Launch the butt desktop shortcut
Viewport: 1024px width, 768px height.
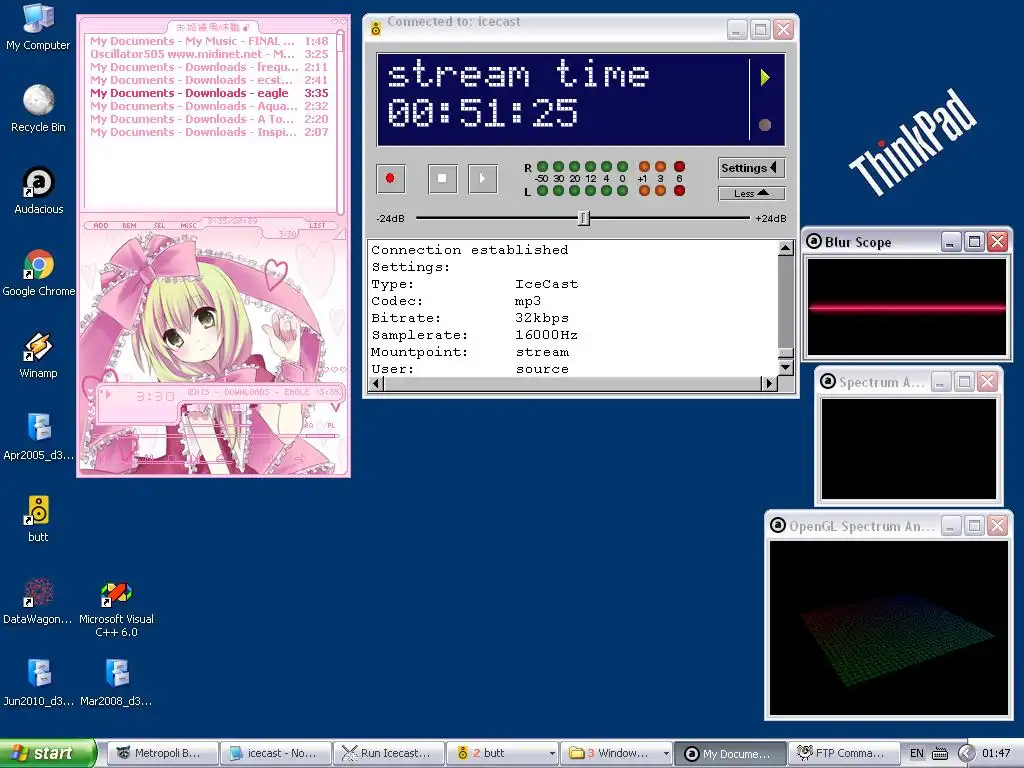point(38,519)
